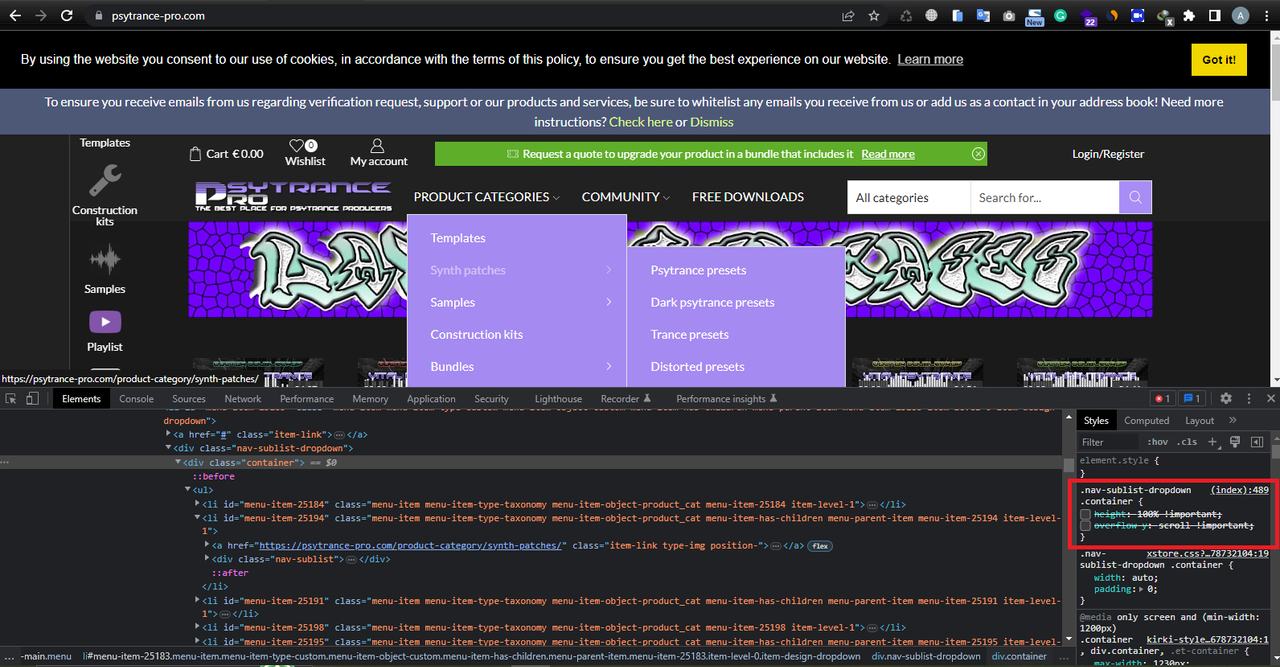Toggle the .cls class editor button
The height and width of the screenshot is (667, 1280).
click(1187, 441)
